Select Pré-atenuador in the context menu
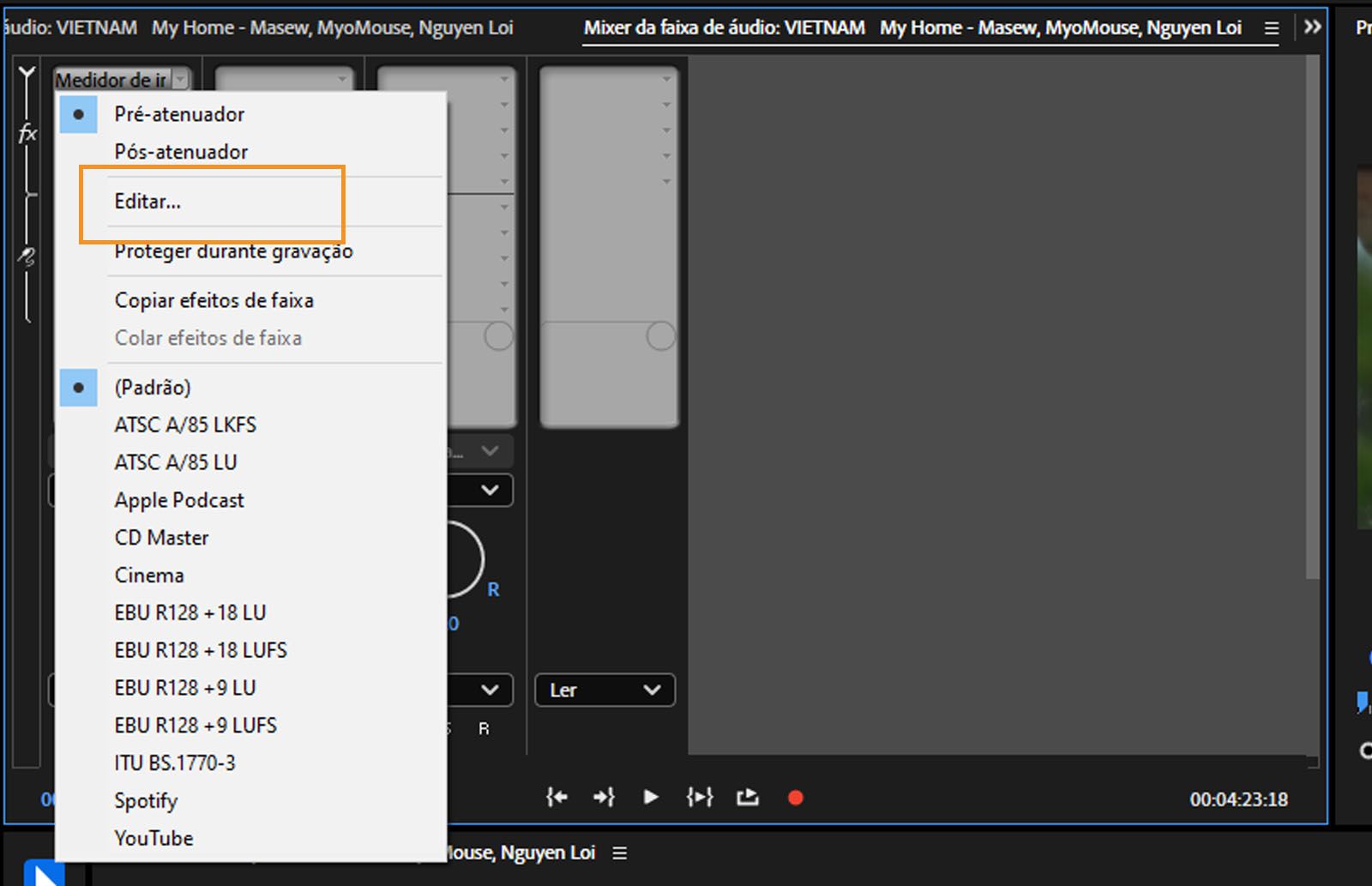 coord(250,114)
